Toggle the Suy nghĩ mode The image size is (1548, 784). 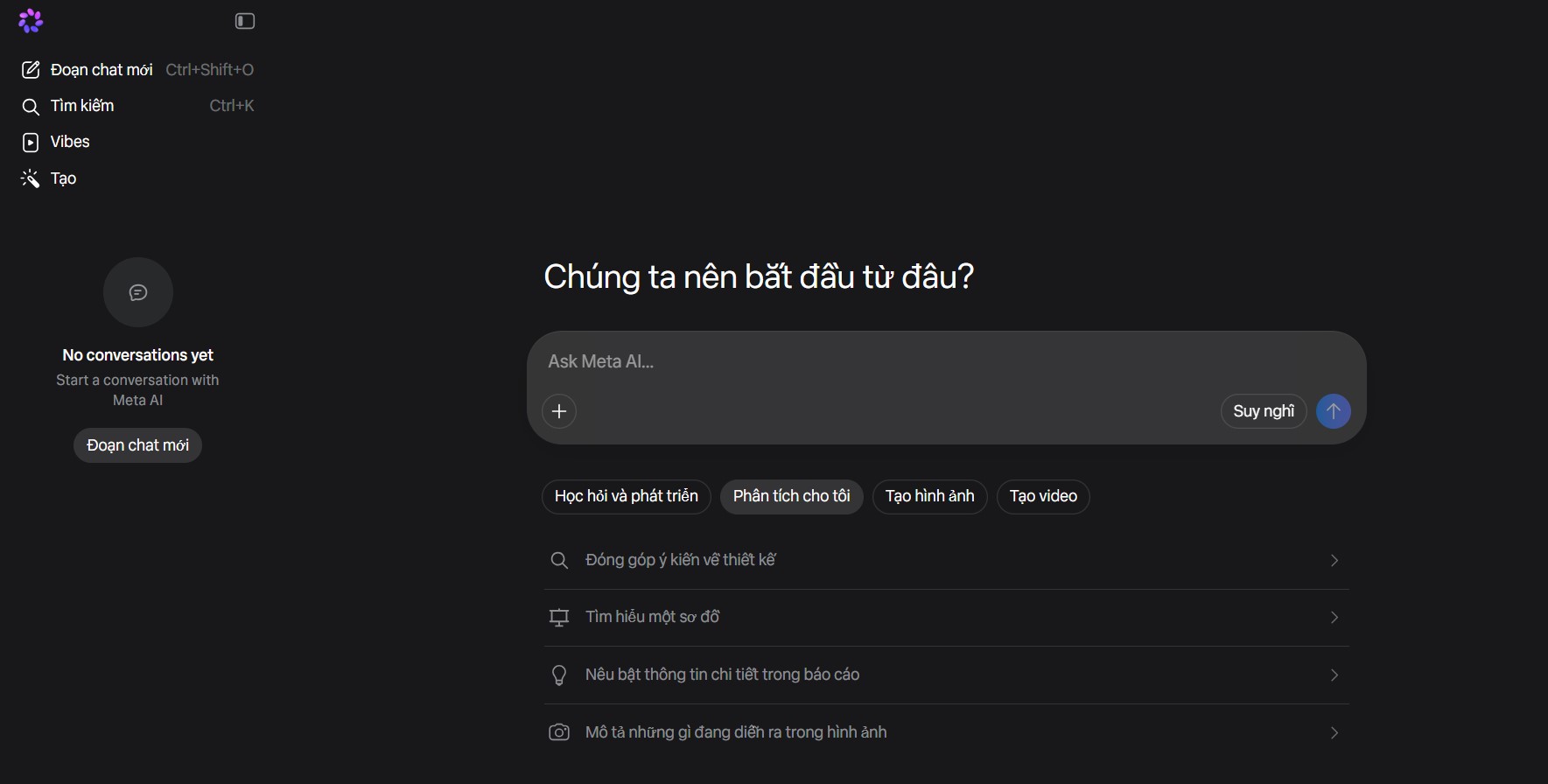pos(1264,411)
